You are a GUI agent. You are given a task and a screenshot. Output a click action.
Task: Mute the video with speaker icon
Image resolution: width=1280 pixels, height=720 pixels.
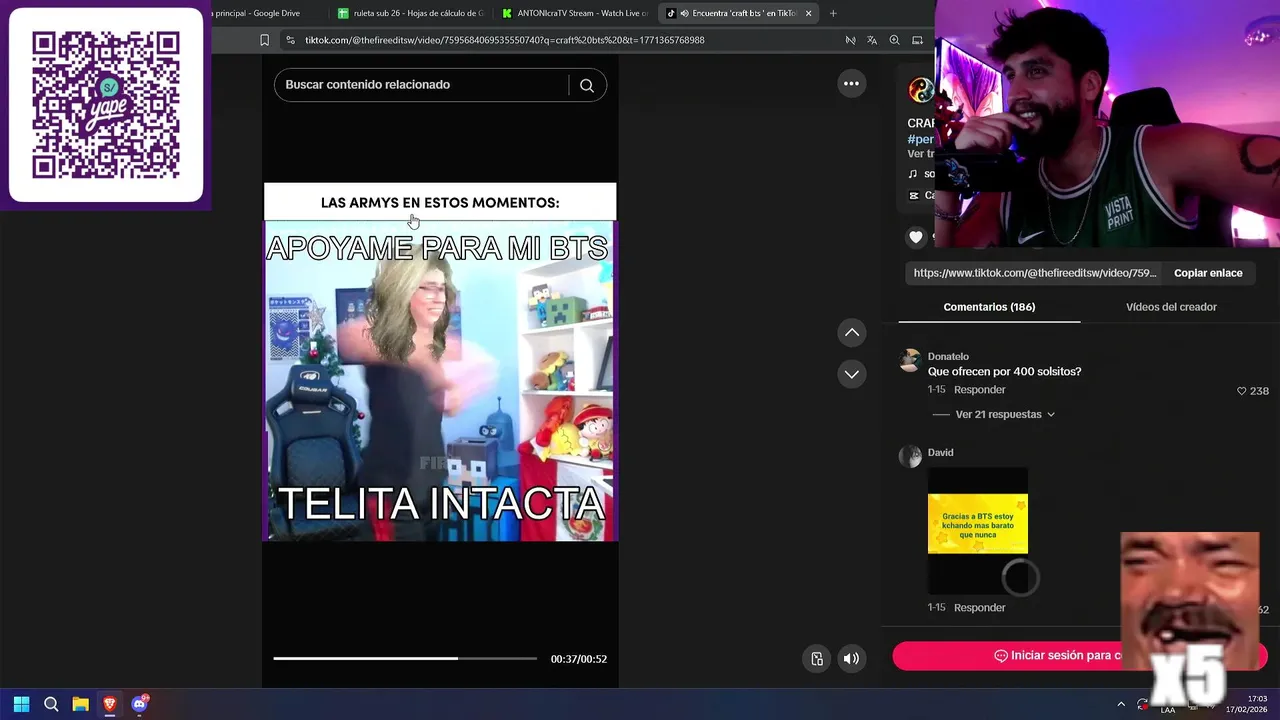click(851, 658)
